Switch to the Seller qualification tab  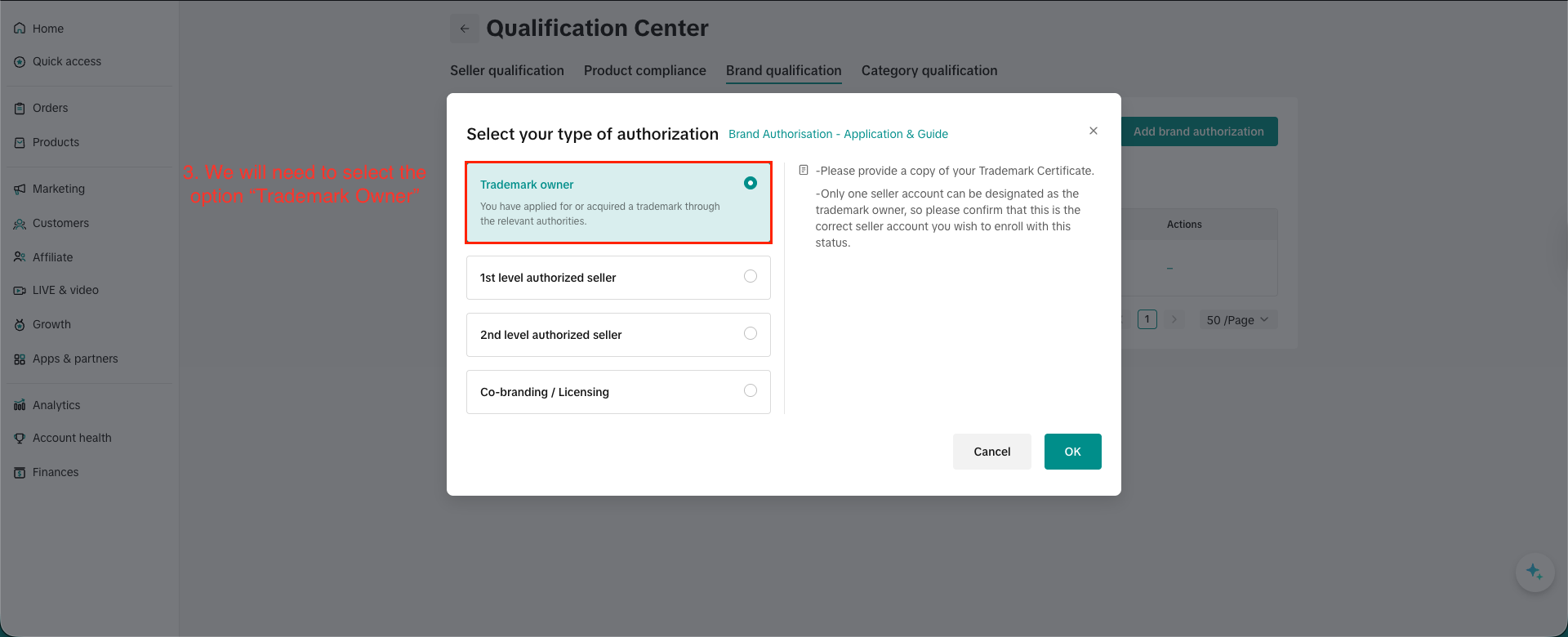[x=507, y=71]
